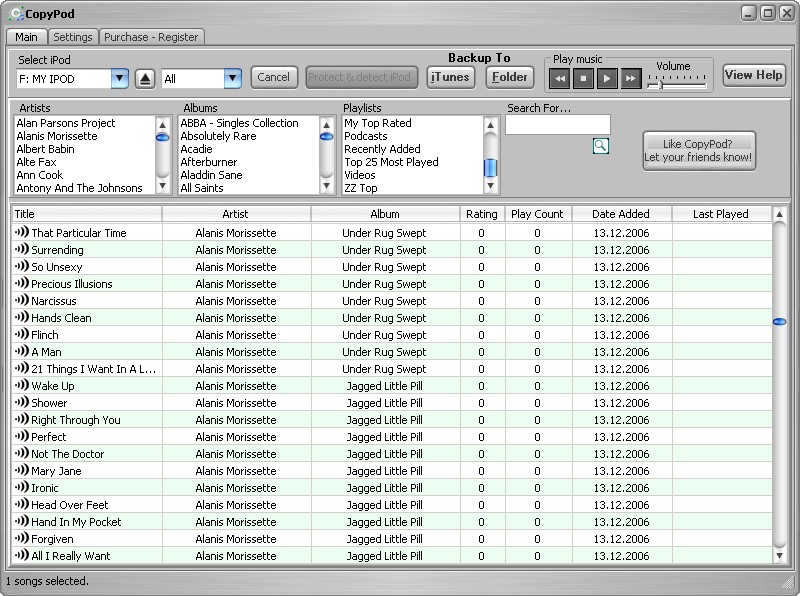Open the Purchase - Register tab
This screenshot has height=596, width=800.
tap(151, 37)
